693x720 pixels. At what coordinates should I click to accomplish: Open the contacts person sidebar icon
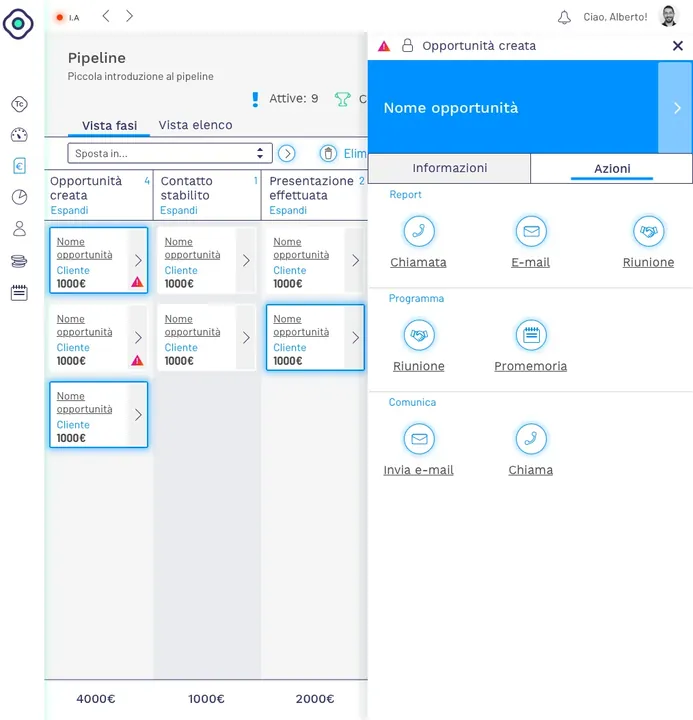19,228
